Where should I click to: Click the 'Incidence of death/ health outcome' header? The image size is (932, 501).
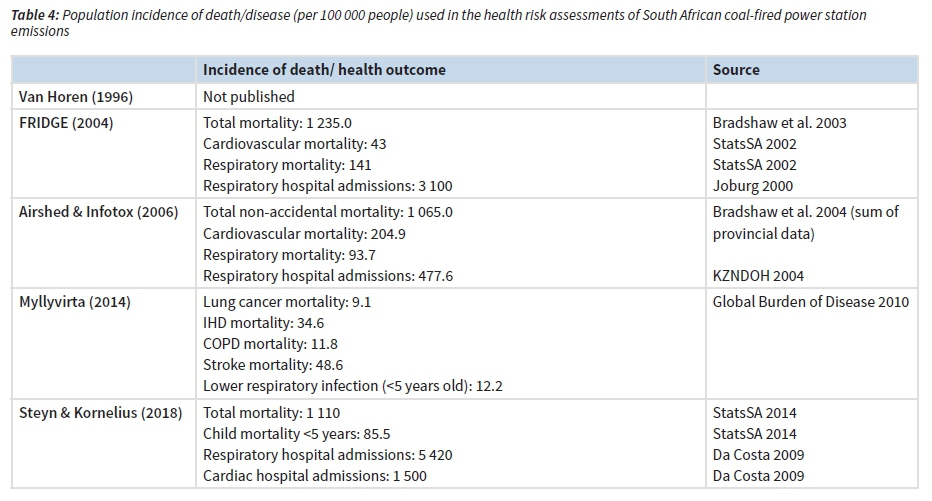(324, 70)
